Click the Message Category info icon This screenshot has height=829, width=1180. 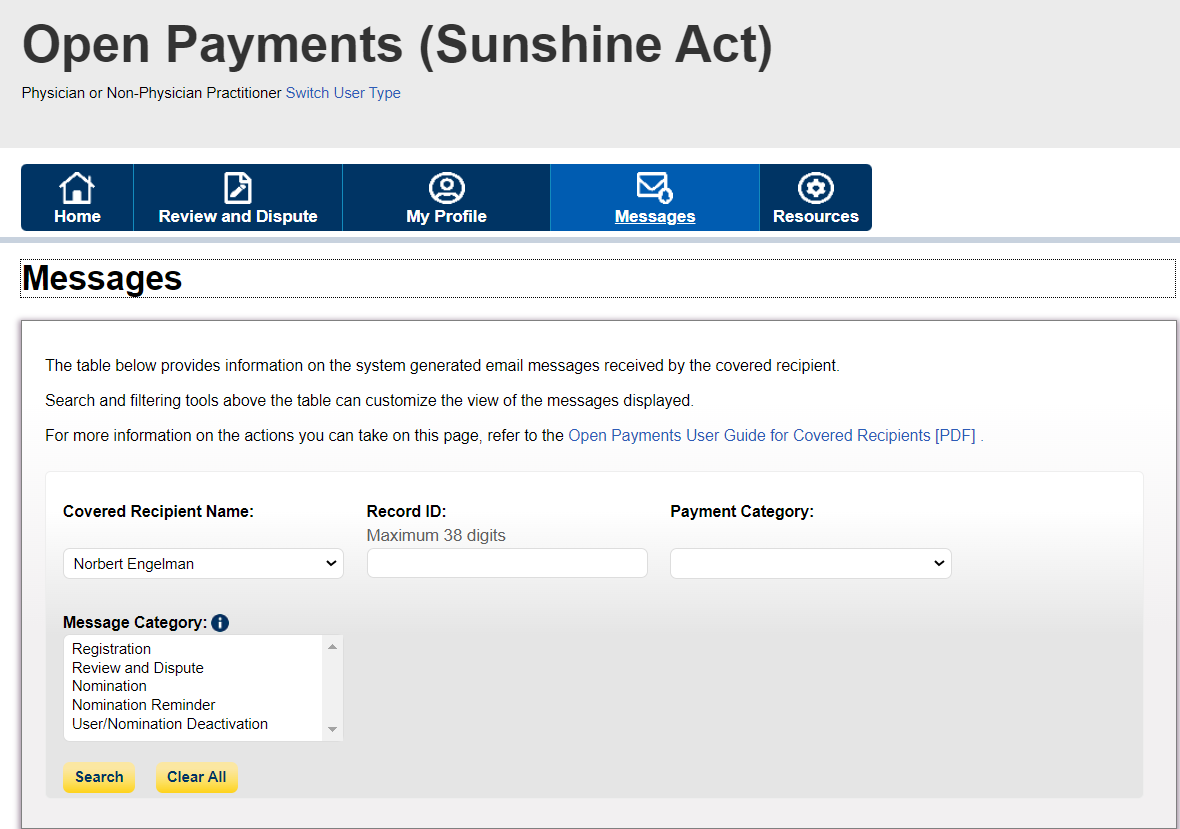(220, 623)
